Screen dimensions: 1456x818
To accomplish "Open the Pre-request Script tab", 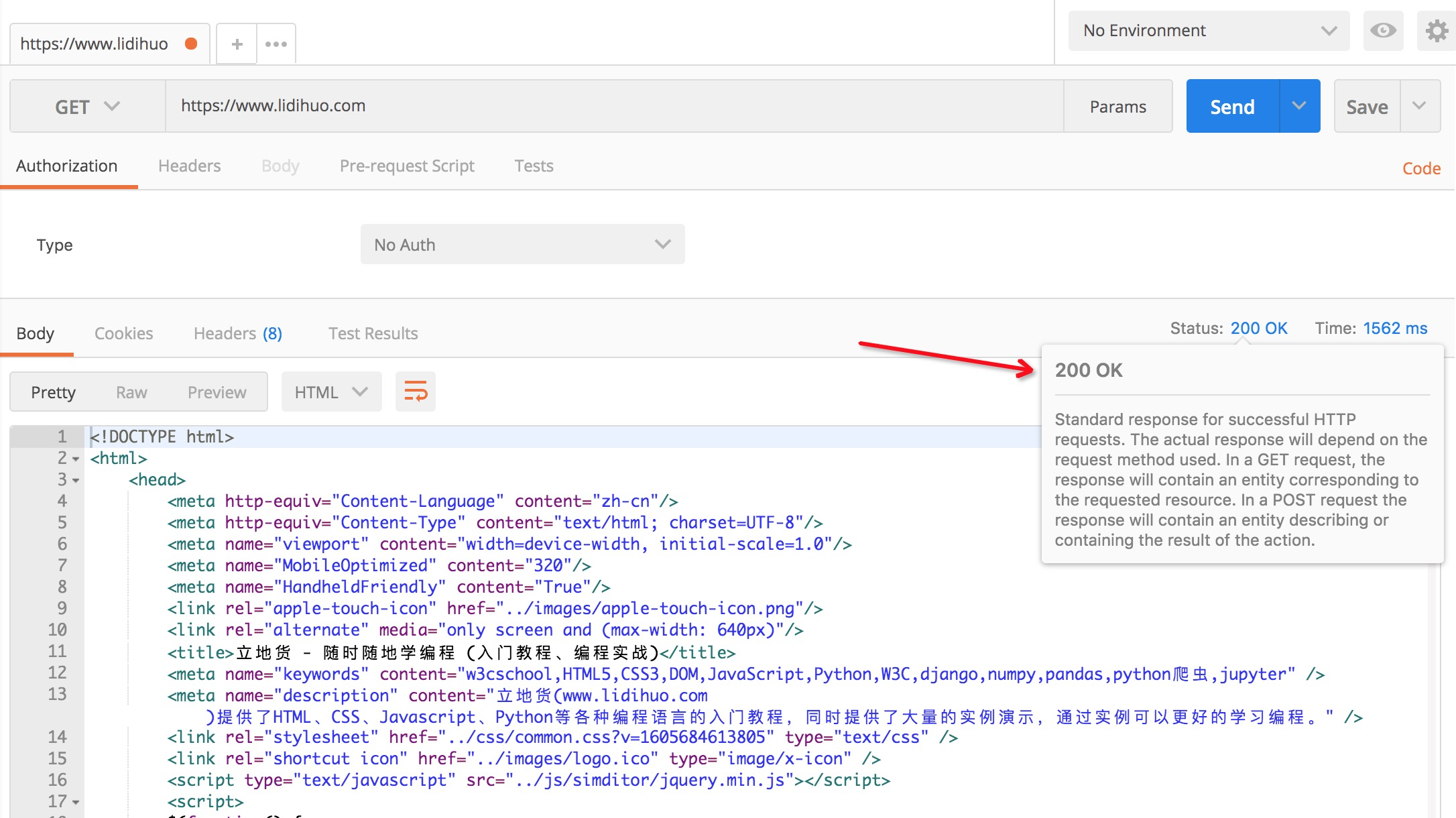I will coord(407,166).
